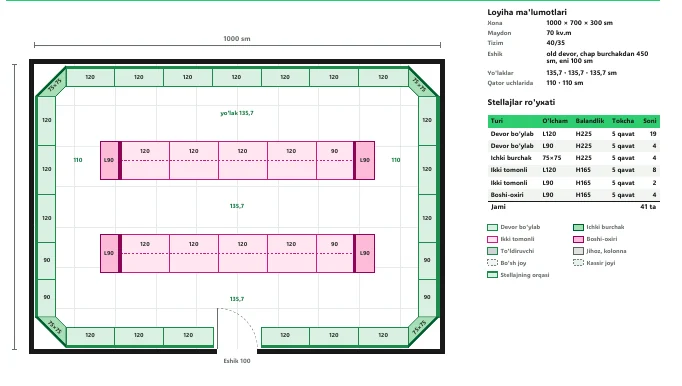Viewport: 682px width, 386px height.
Task: Click the Eshik 100 door label
Action: tap(237, 361)
